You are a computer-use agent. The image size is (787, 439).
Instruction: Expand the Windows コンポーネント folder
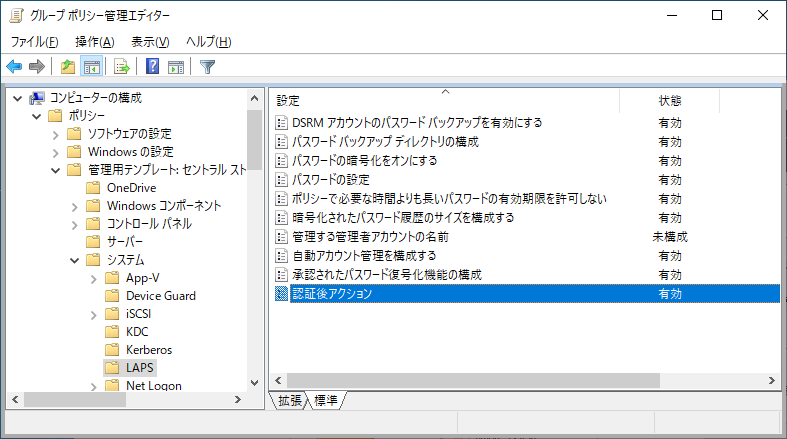(75, 206)
